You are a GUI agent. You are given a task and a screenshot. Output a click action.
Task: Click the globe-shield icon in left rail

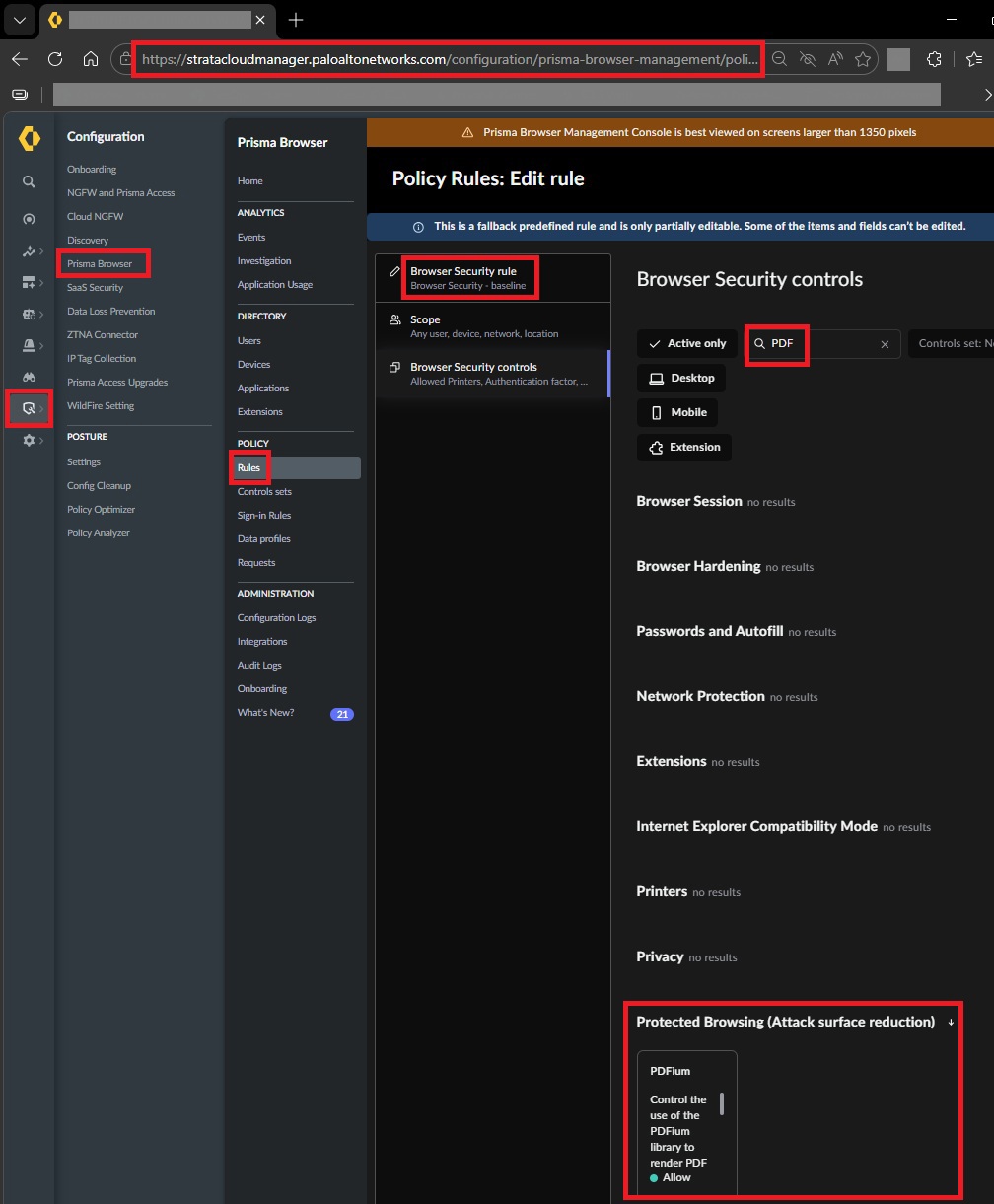(x=29, y=315)
